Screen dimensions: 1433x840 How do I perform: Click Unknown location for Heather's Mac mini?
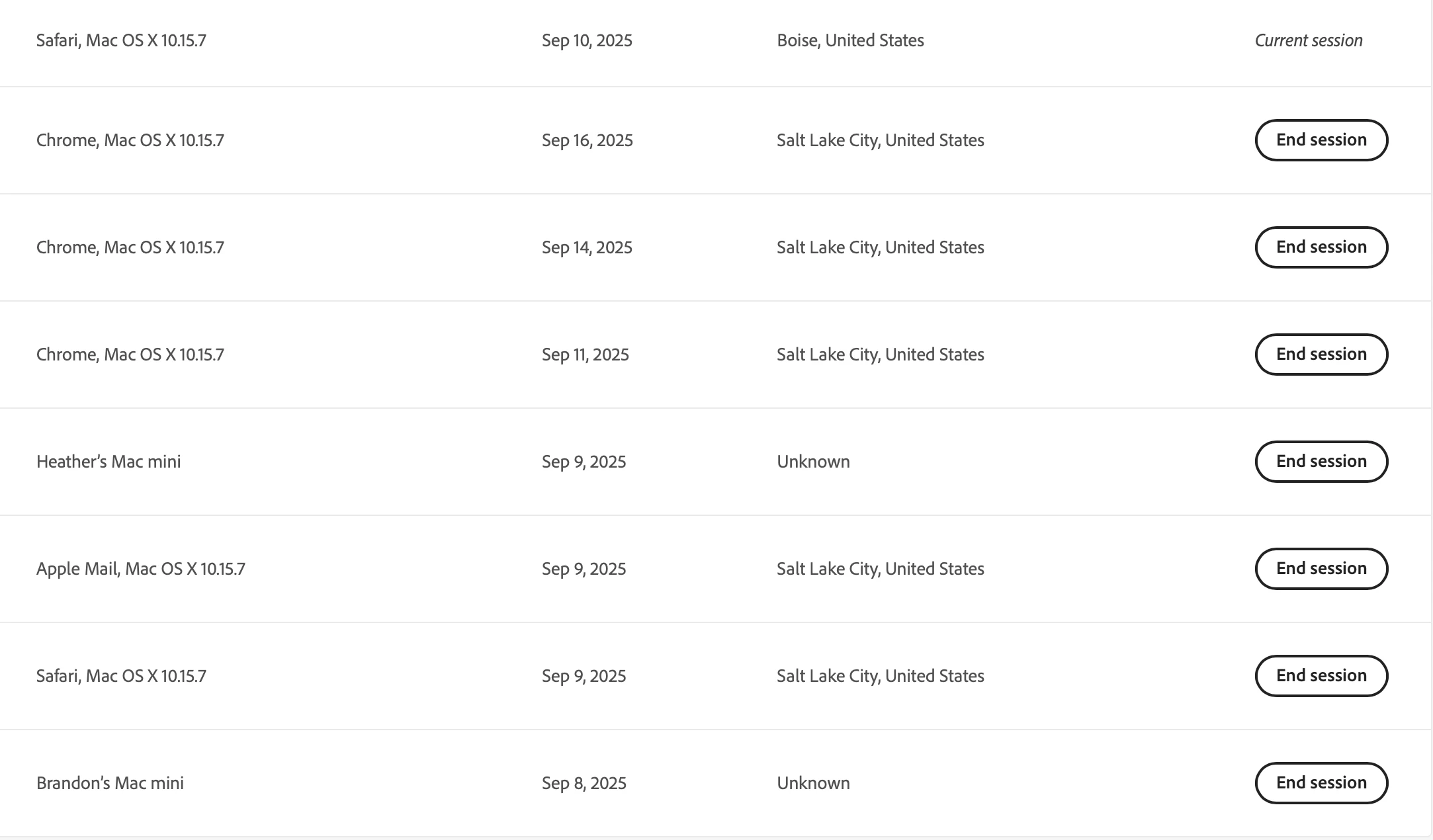tap(813, 462)
